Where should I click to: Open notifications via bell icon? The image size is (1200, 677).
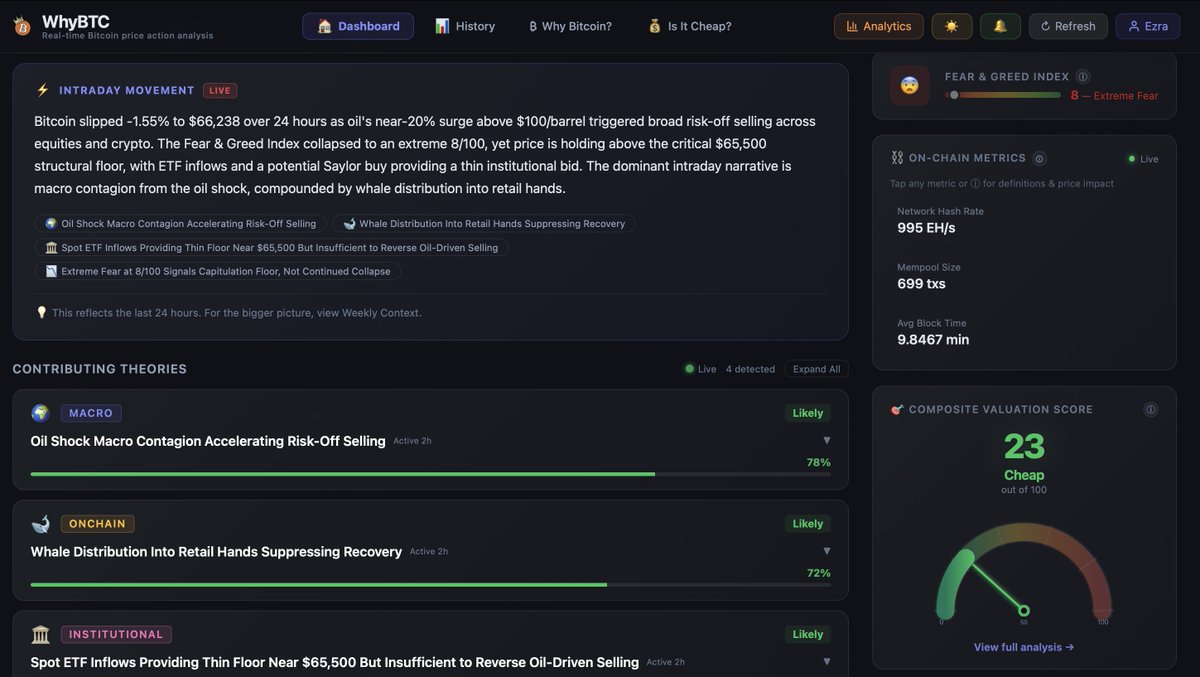click(x=1000, y=26)
